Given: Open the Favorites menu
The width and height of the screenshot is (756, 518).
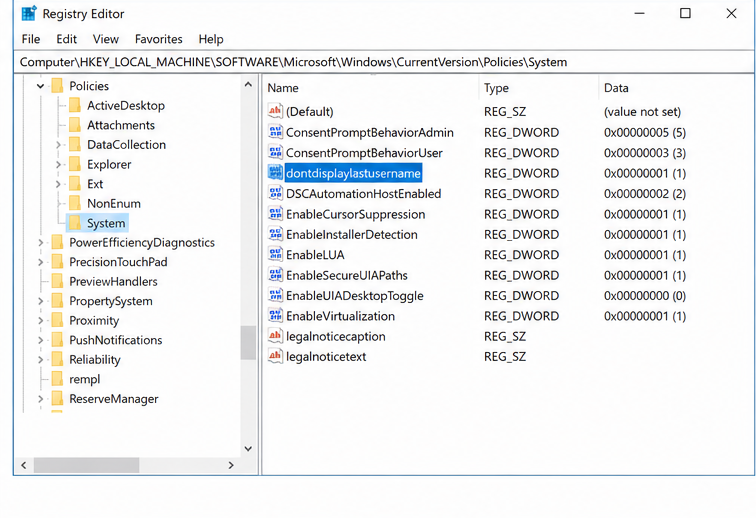Looking at the screenshot, I should point(159,39).
